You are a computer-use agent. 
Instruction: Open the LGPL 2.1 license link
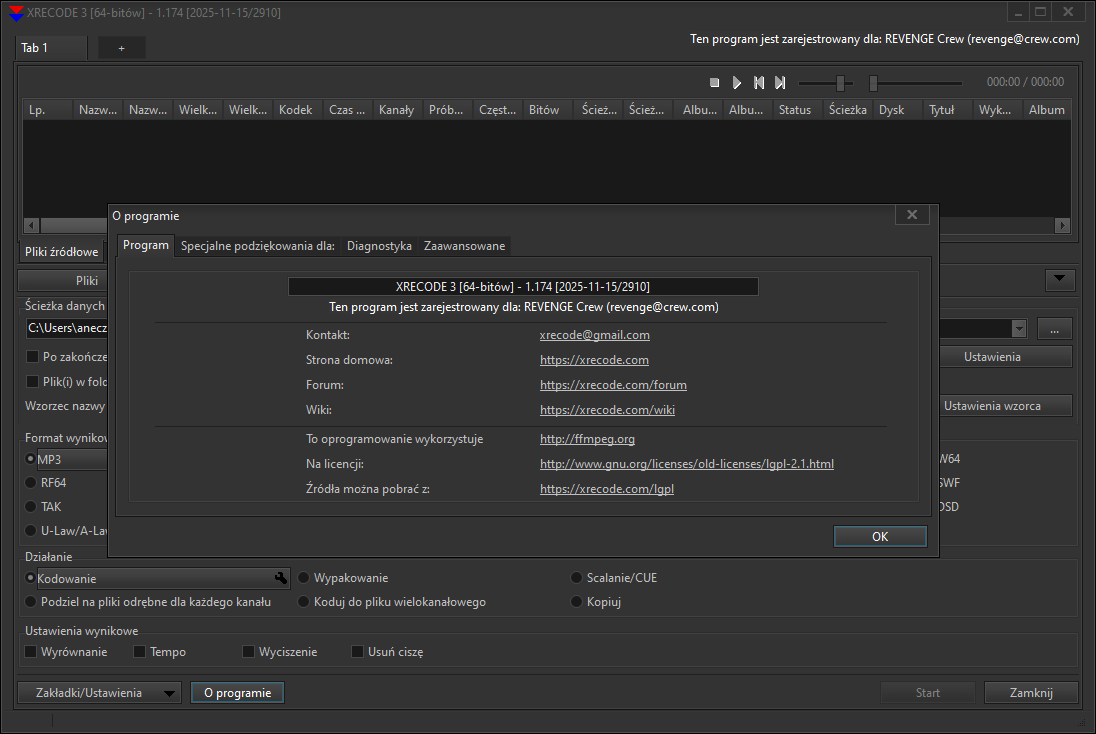[686, 463]
